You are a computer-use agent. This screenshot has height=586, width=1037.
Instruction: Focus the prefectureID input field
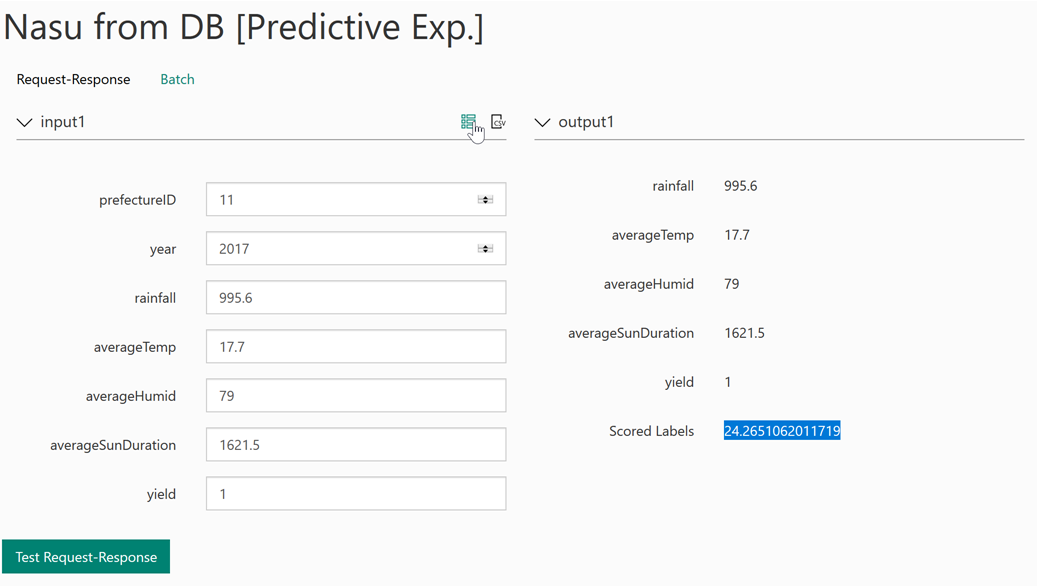(x=340, y=200)
